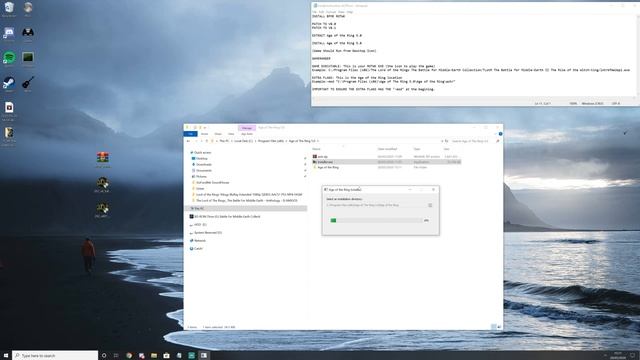Open File Explorer from the taskbar

pos(154,356)
